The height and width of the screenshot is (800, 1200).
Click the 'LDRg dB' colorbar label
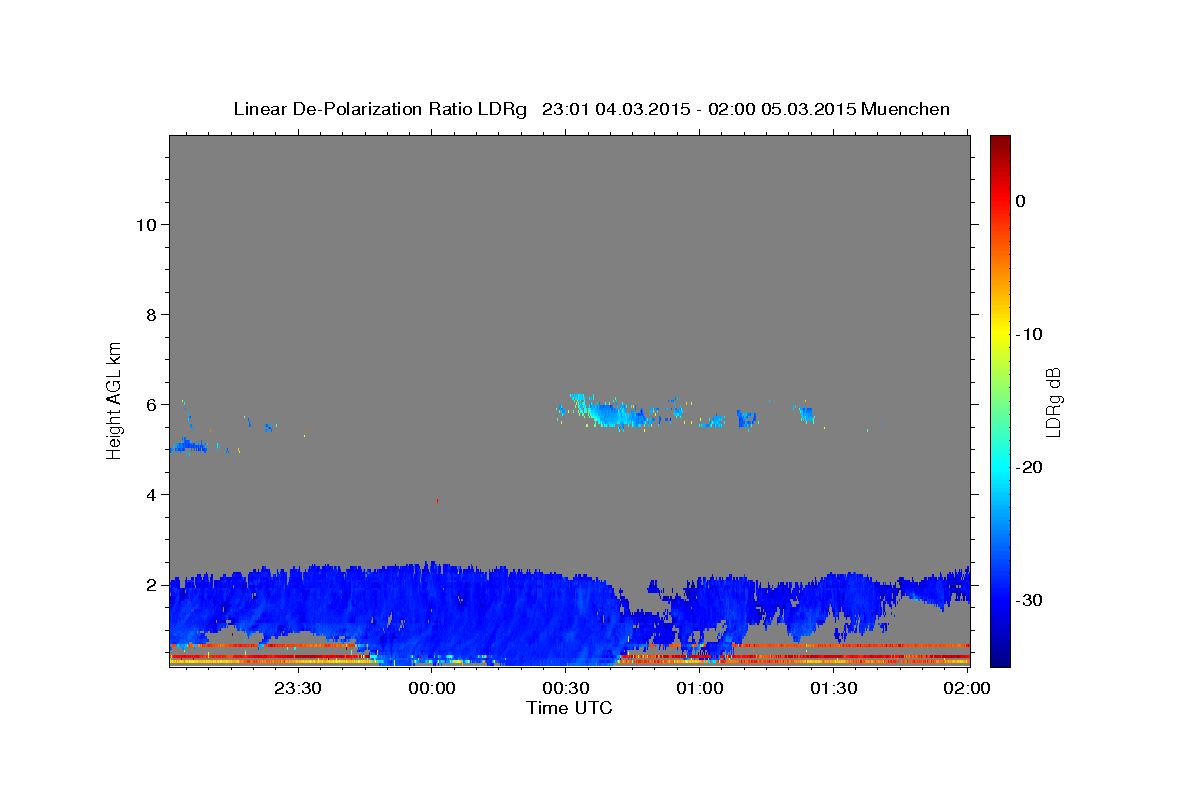click(x=1052, y=402)
